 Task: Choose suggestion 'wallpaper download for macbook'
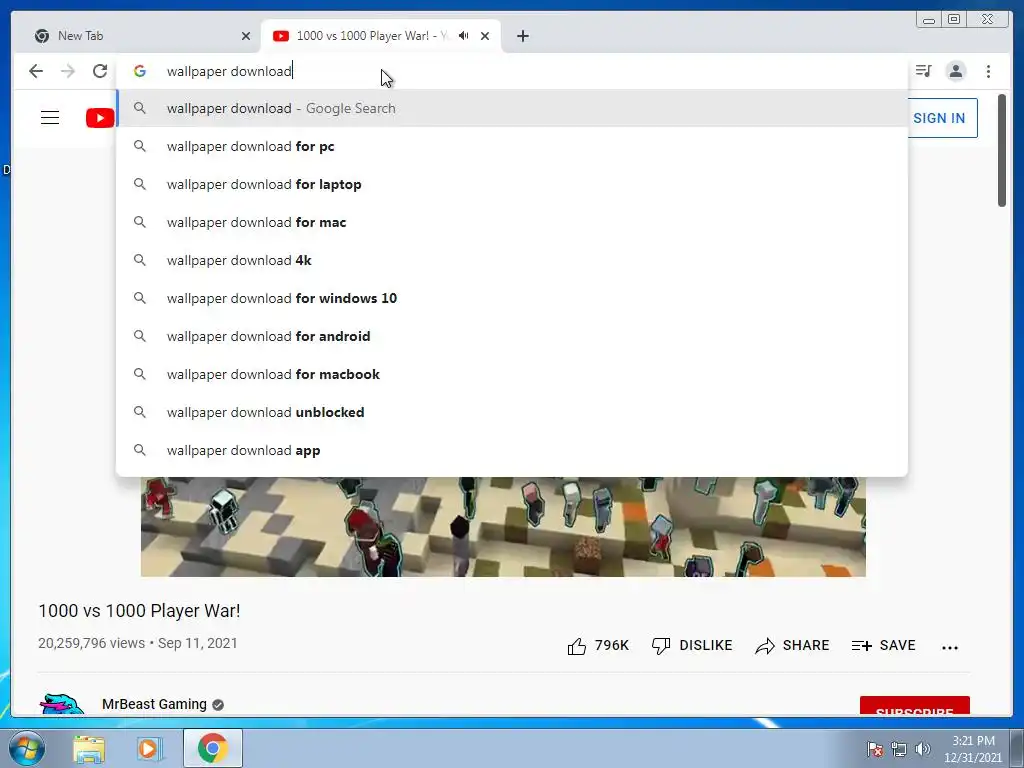[x=512, y=374]
